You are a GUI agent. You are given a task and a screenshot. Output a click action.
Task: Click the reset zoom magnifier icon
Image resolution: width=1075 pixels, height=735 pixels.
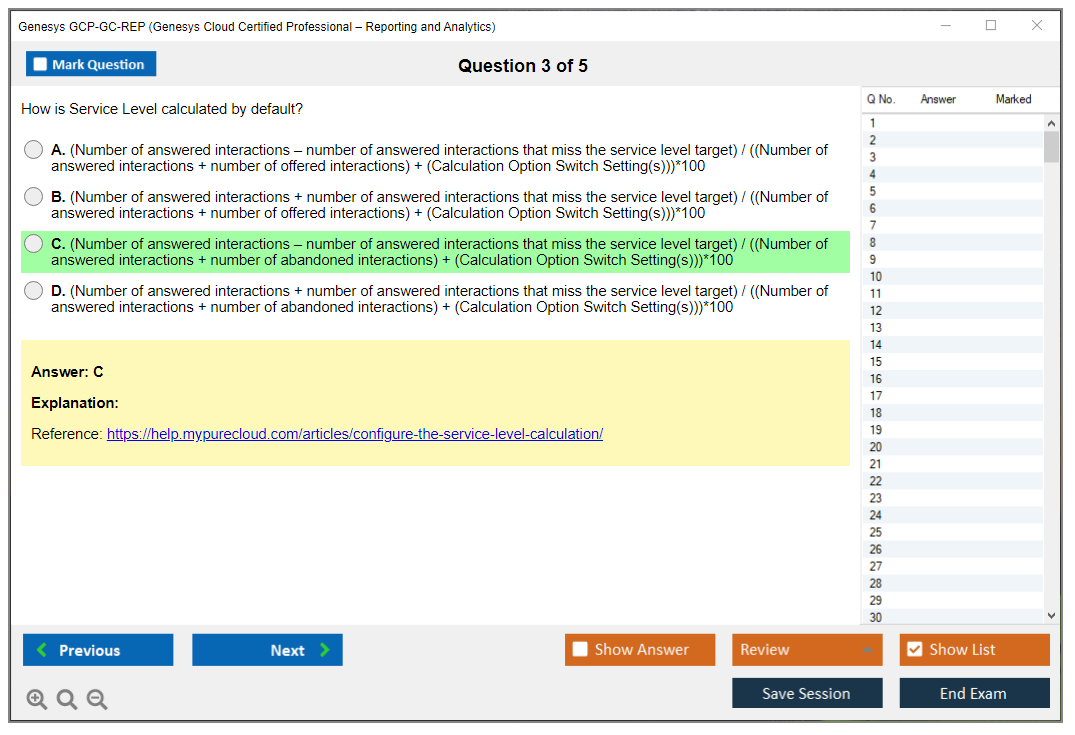tap(67, 700)
